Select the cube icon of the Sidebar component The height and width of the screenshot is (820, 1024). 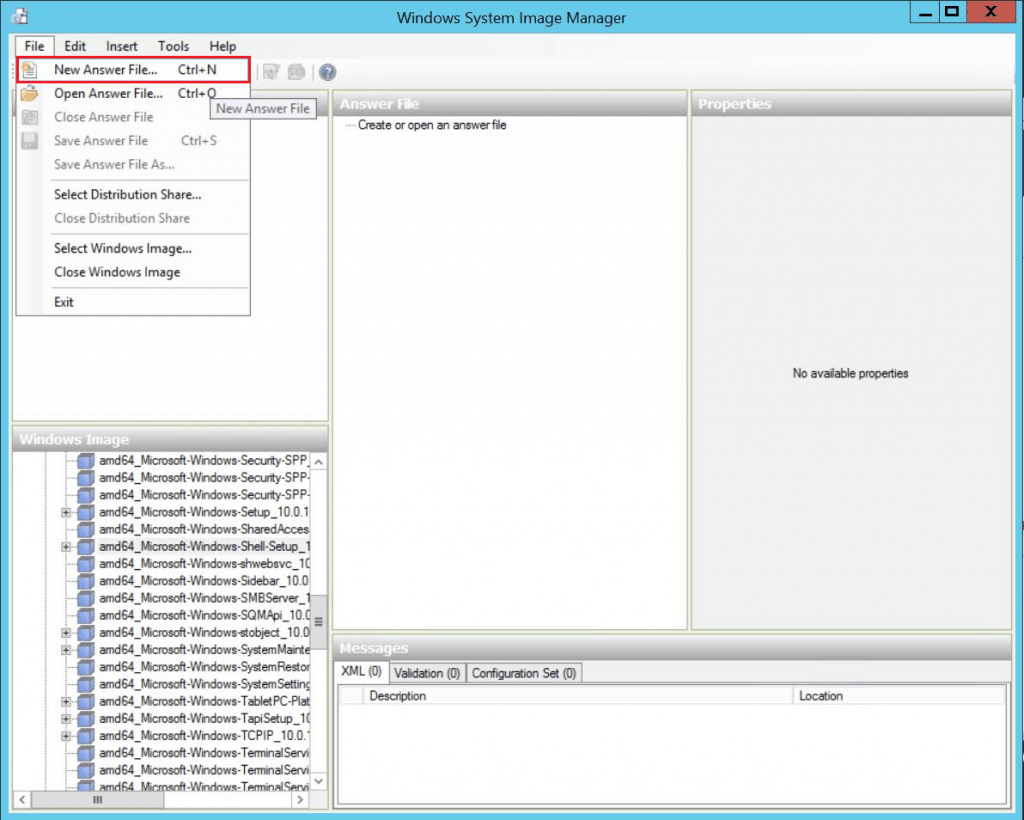point(86,581)
